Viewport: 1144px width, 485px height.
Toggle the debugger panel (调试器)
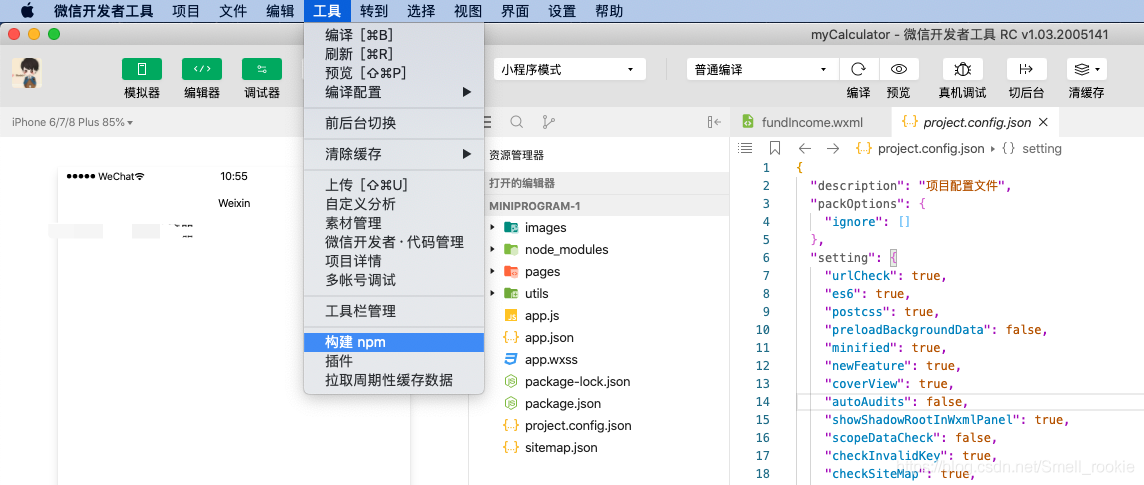[x=262, y=69]
